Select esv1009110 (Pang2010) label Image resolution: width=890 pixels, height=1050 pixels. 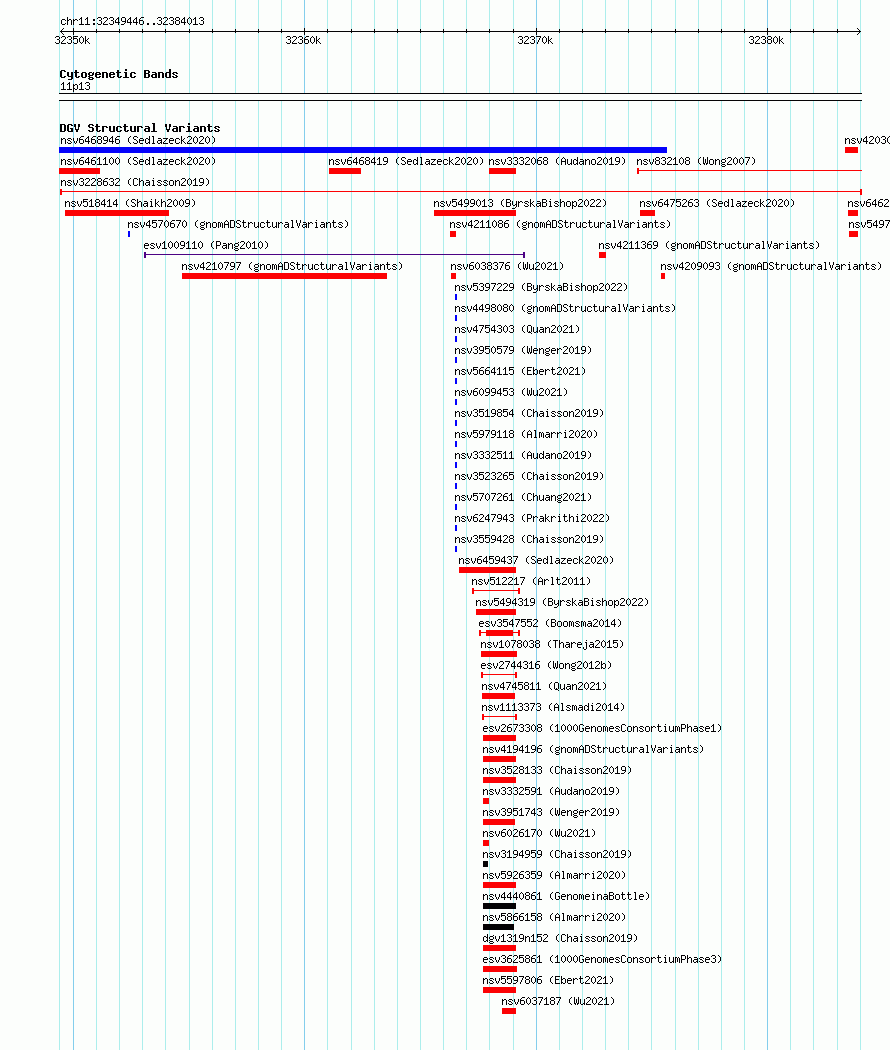click(x=206, y=246)
